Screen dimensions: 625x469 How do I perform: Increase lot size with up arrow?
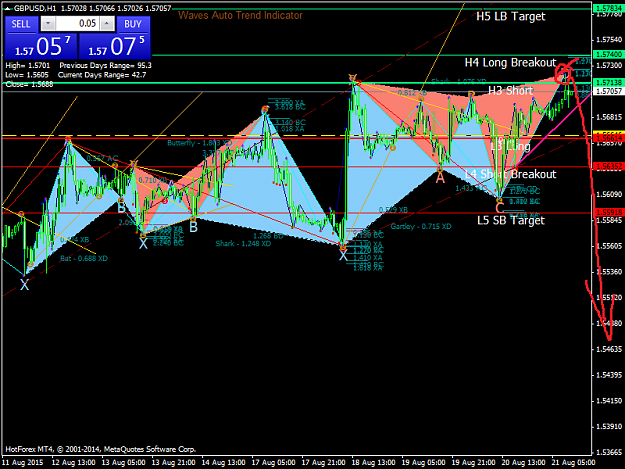pos(106,24)
